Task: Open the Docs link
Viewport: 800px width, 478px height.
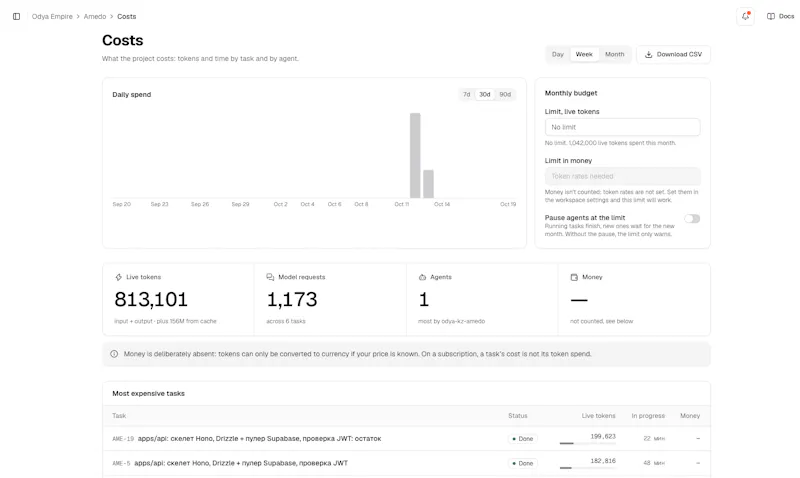Action: [x=781, y=16]
